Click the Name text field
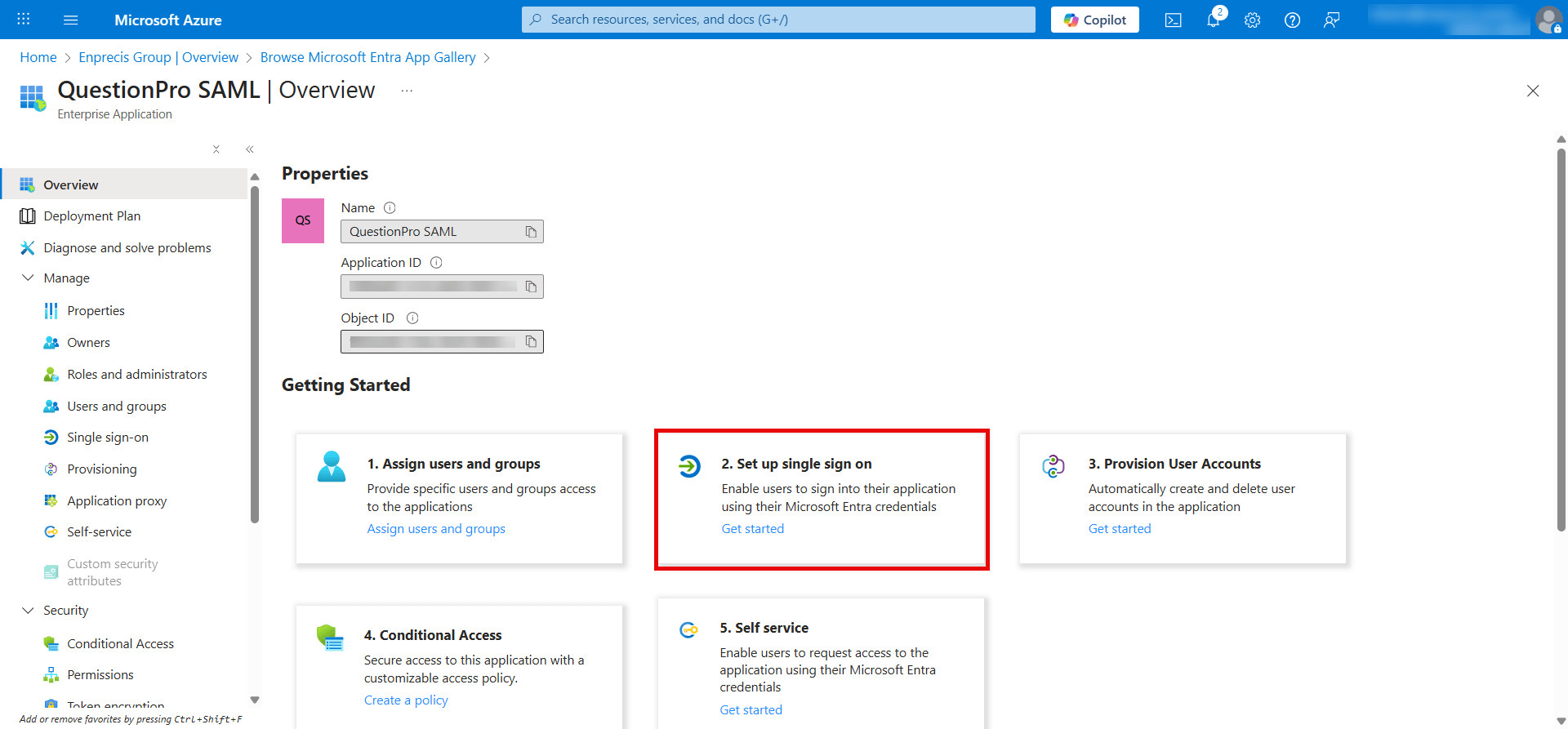This screenshot has width=1568, height=729. 442,232
